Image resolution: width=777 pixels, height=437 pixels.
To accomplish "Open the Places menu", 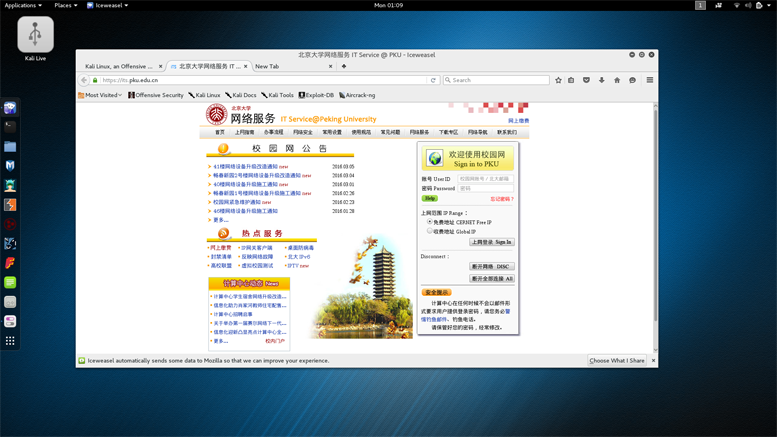I will pos(65,5).
